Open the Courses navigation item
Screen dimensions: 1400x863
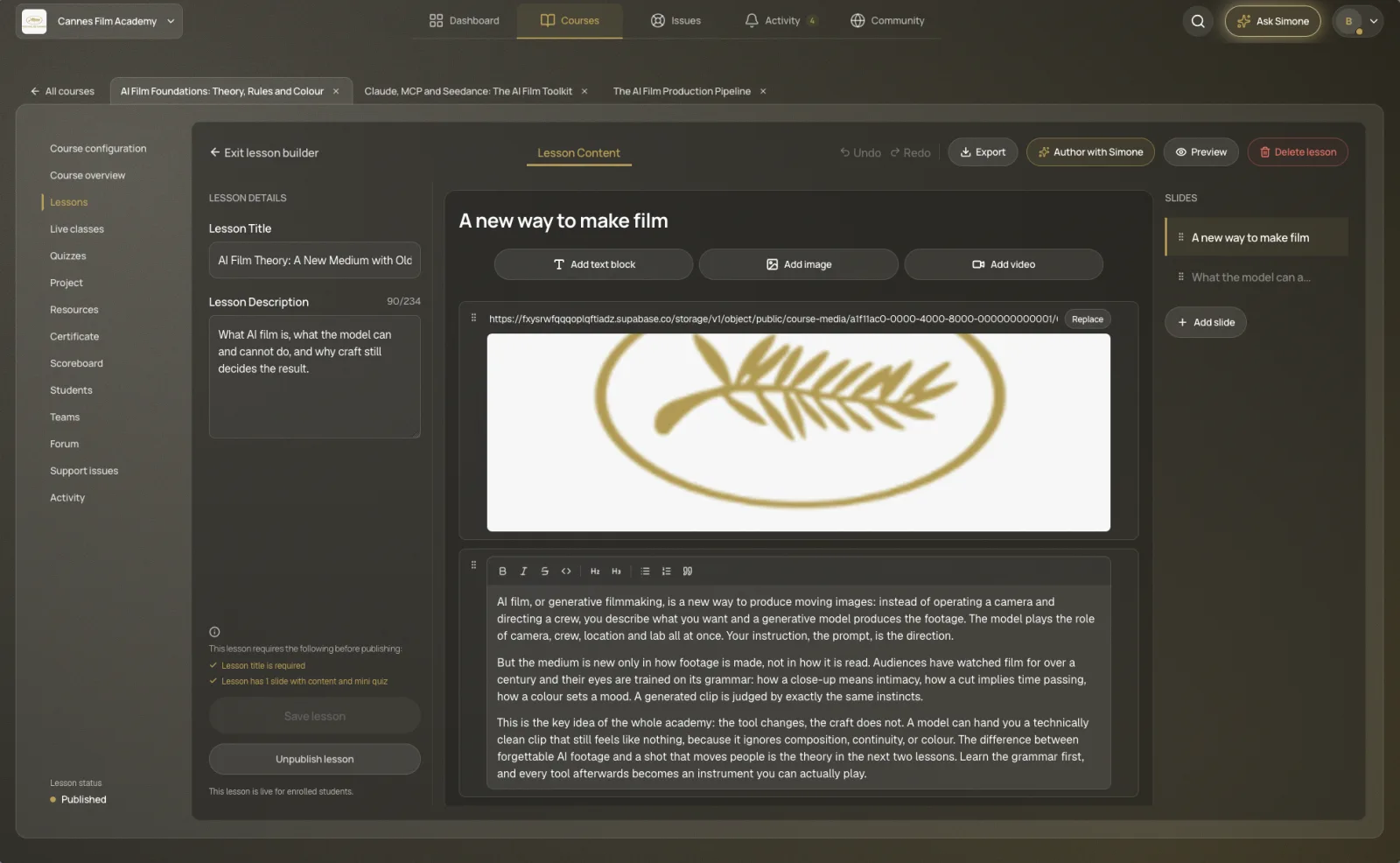click(x=570, y=21)
